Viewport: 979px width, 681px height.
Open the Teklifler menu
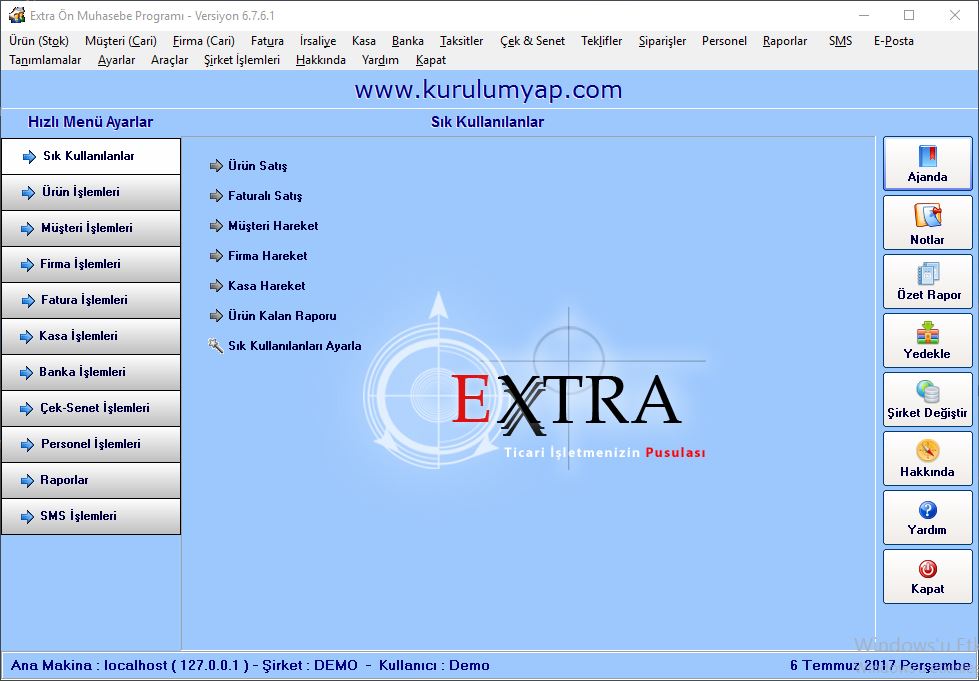pos(601,41)
